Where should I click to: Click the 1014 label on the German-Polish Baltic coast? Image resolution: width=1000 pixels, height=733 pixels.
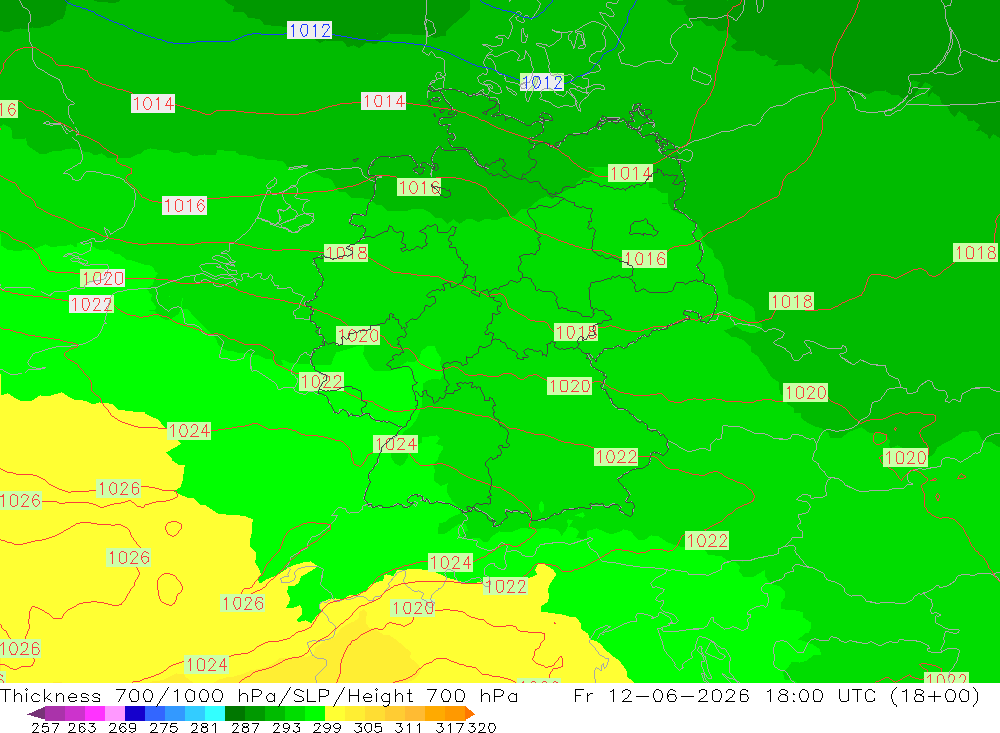point(630,173)
